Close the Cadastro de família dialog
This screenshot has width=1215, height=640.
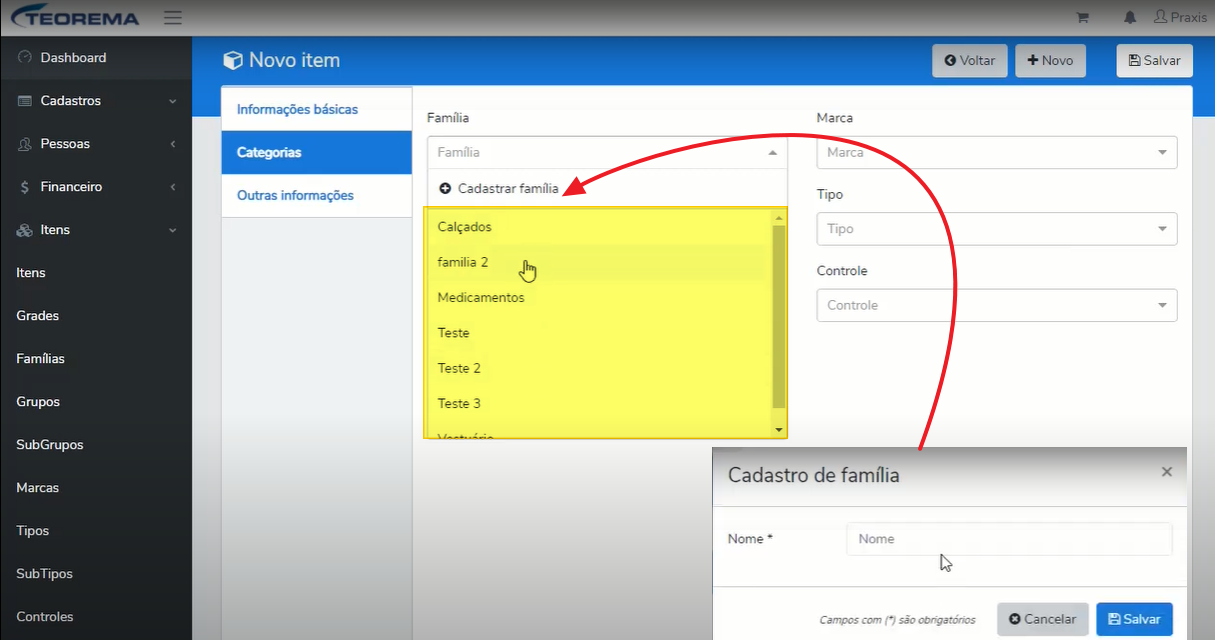[x=1166, y=472]
